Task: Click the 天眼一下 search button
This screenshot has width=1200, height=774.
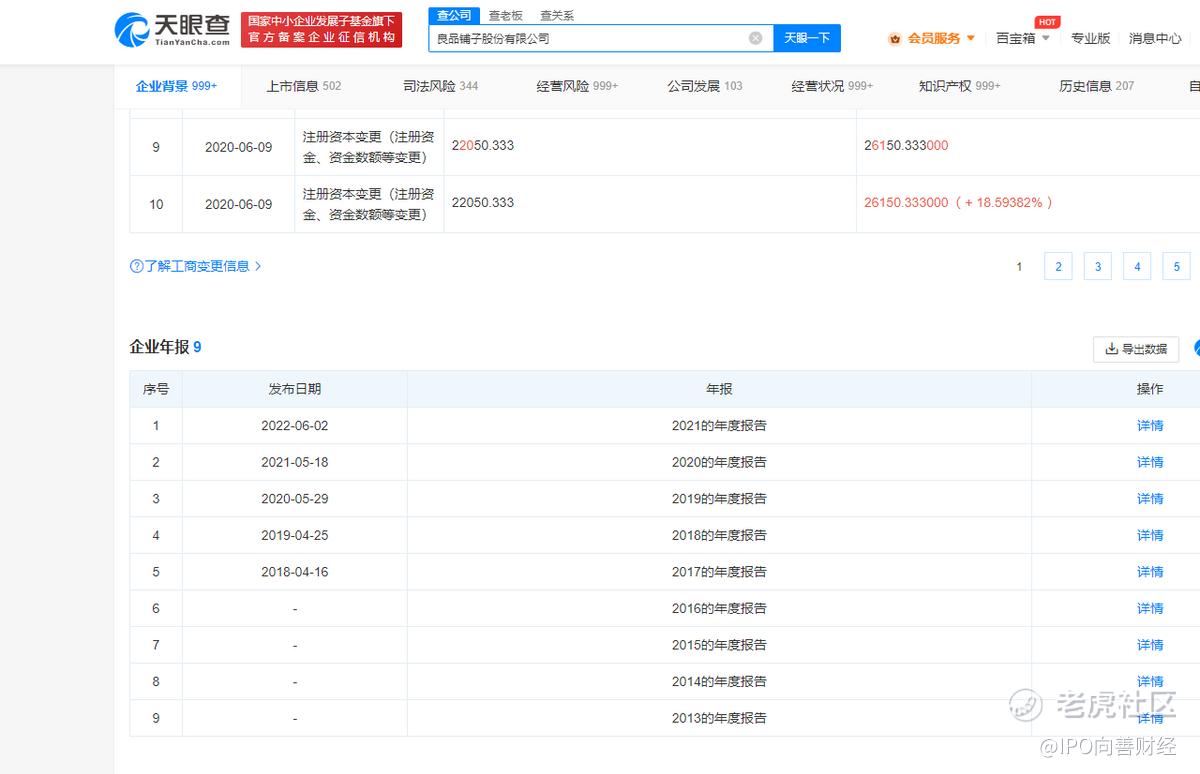Action: click(x=806, y=38)
